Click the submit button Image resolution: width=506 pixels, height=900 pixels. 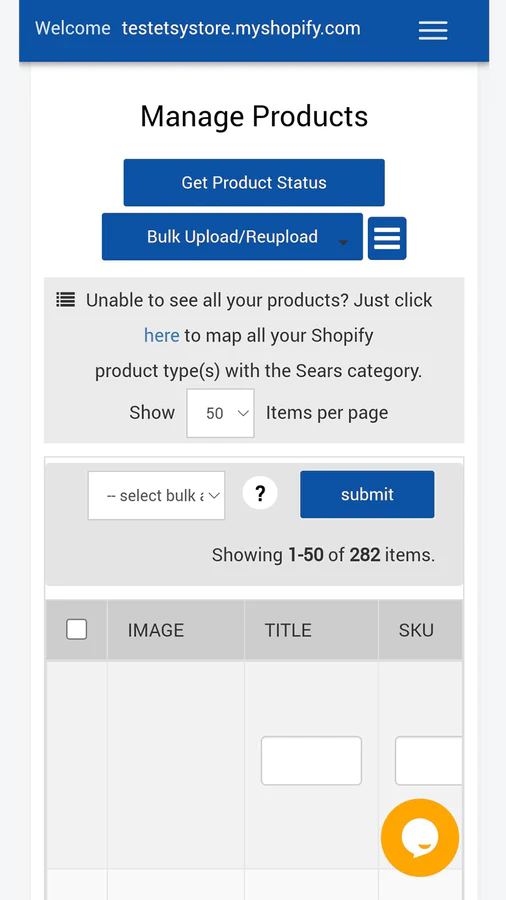pos(367,494)
